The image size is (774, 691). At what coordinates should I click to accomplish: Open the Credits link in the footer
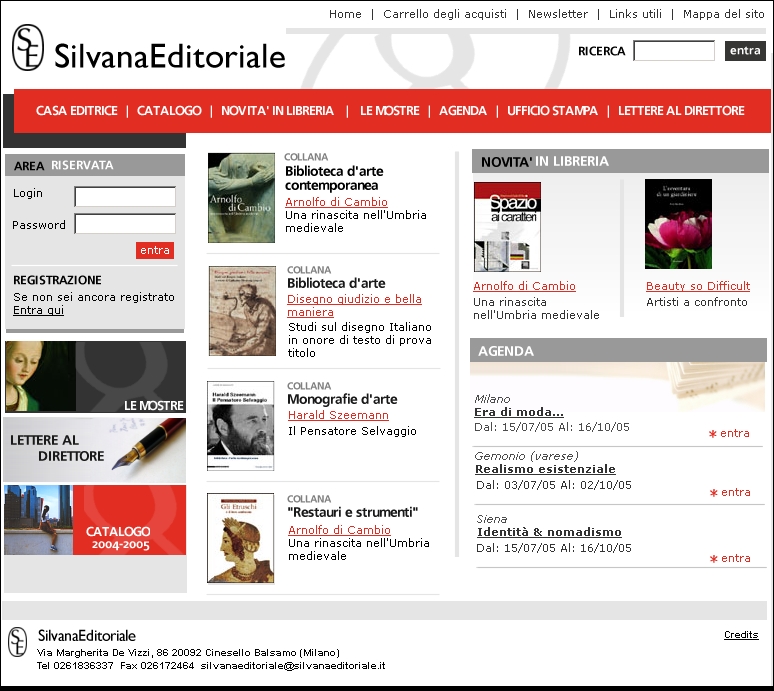pyautogui.click(x=741, y=635)
